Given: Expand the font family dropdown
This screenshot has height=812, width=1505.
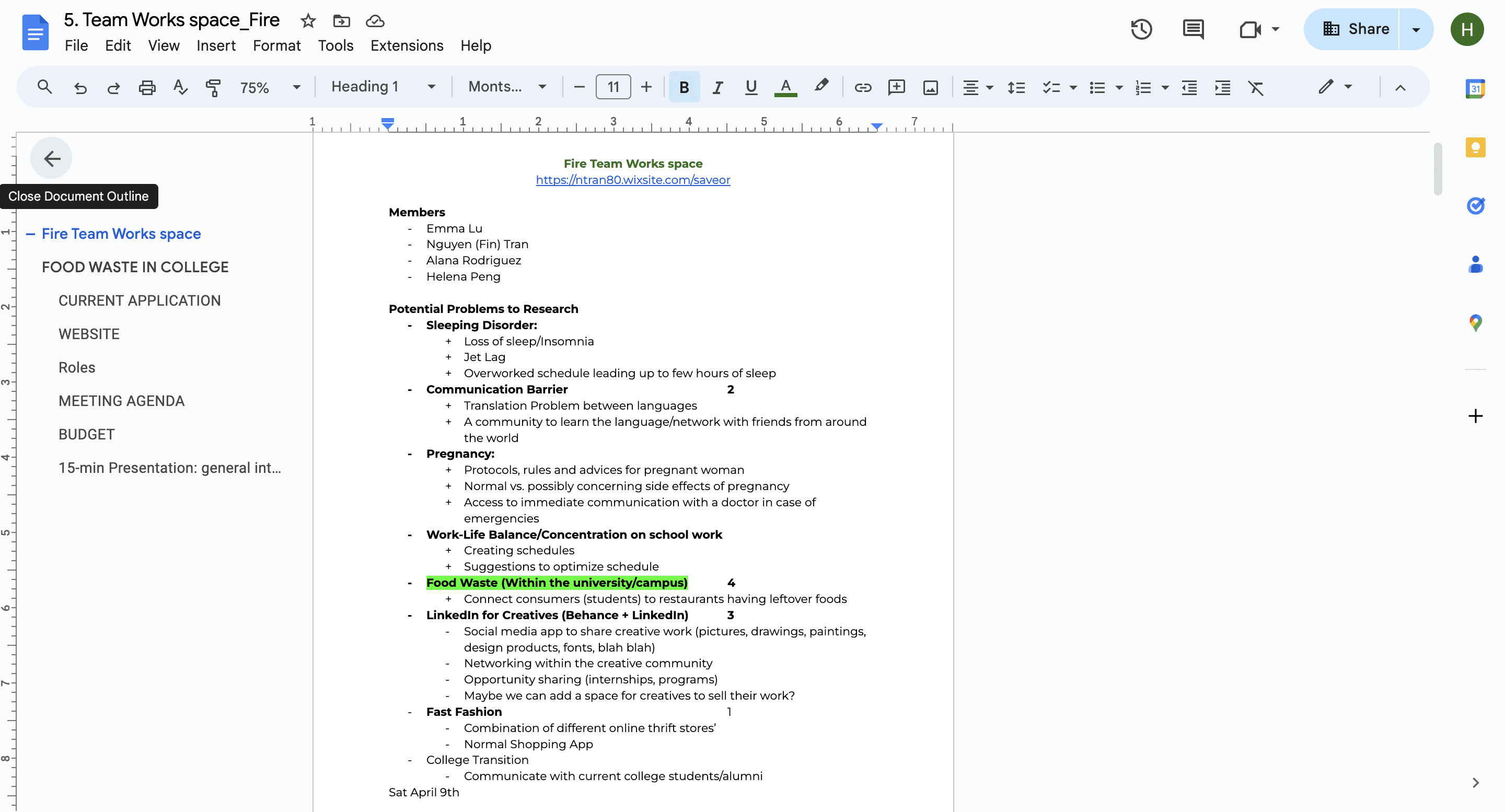Looking at the screenshot, I should tap(507, 87).
